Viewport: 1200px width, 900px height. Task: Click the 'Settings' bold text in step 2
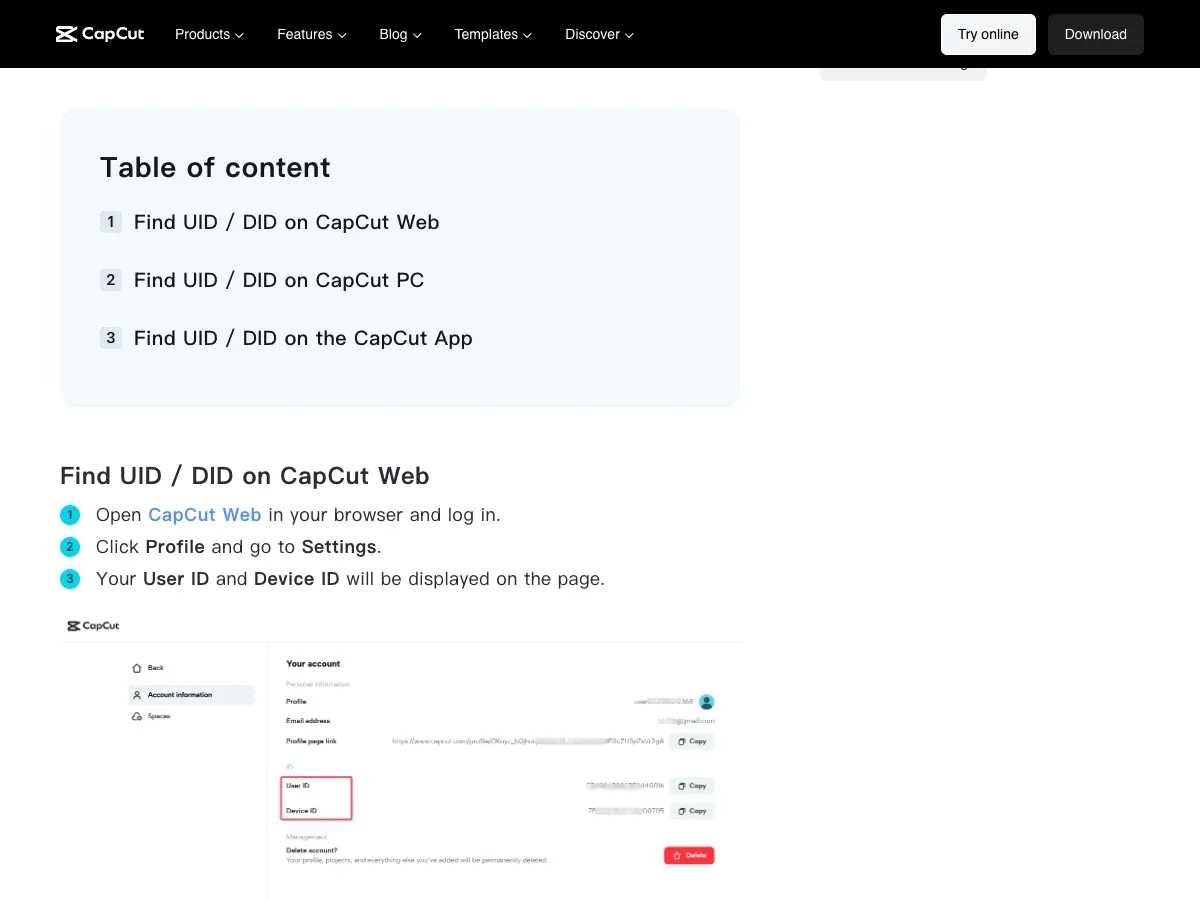(339, 547)
